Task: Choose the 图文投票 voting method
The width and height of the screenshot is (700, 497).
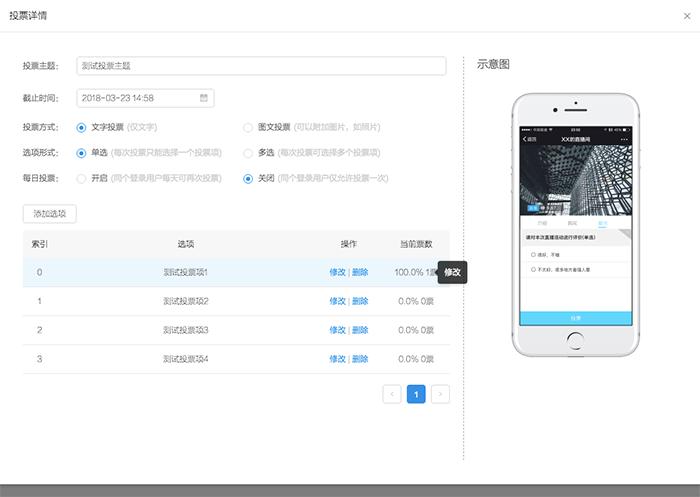Action: click(248, 127)
